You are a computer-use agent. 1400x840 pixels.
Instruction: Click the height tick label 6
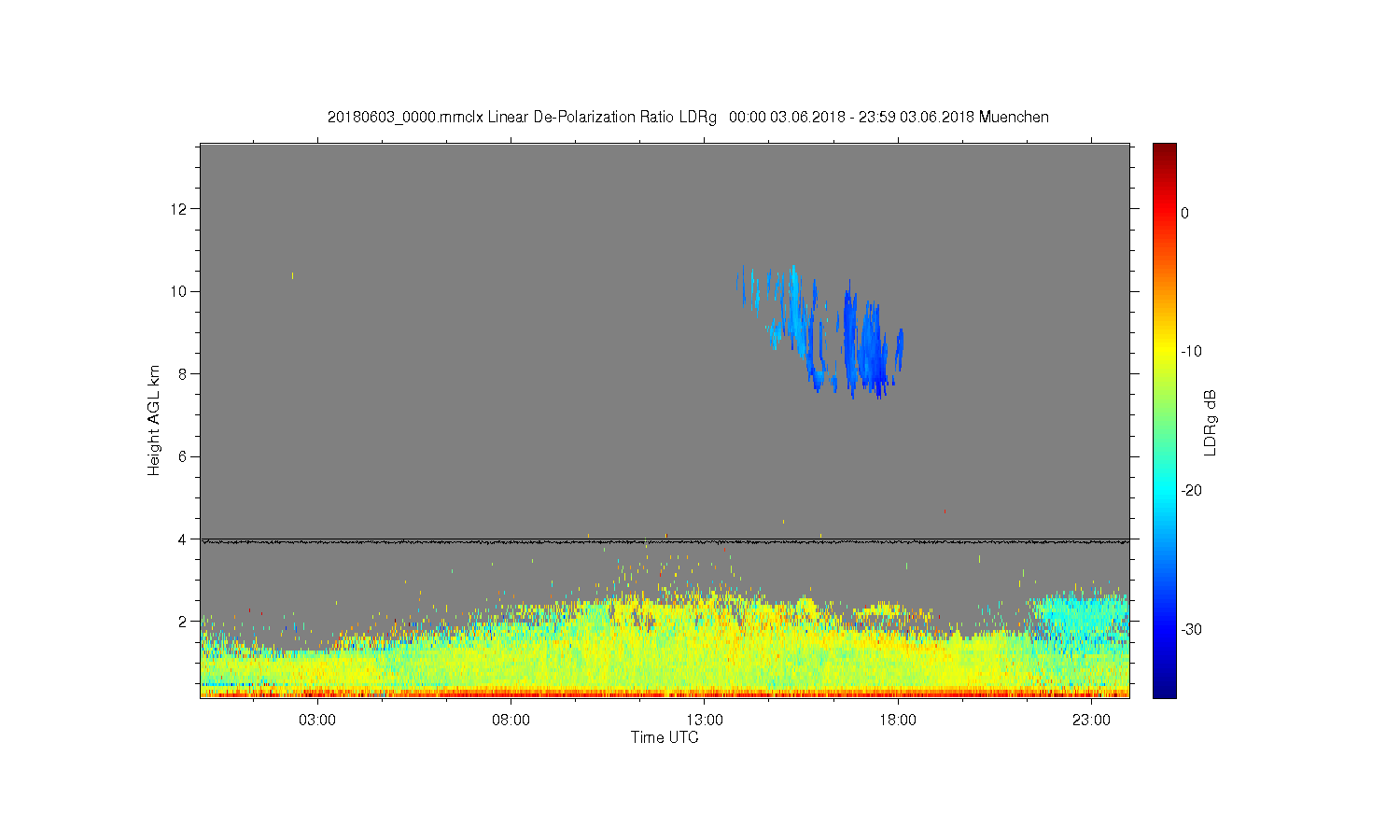[x=183, y=456]
